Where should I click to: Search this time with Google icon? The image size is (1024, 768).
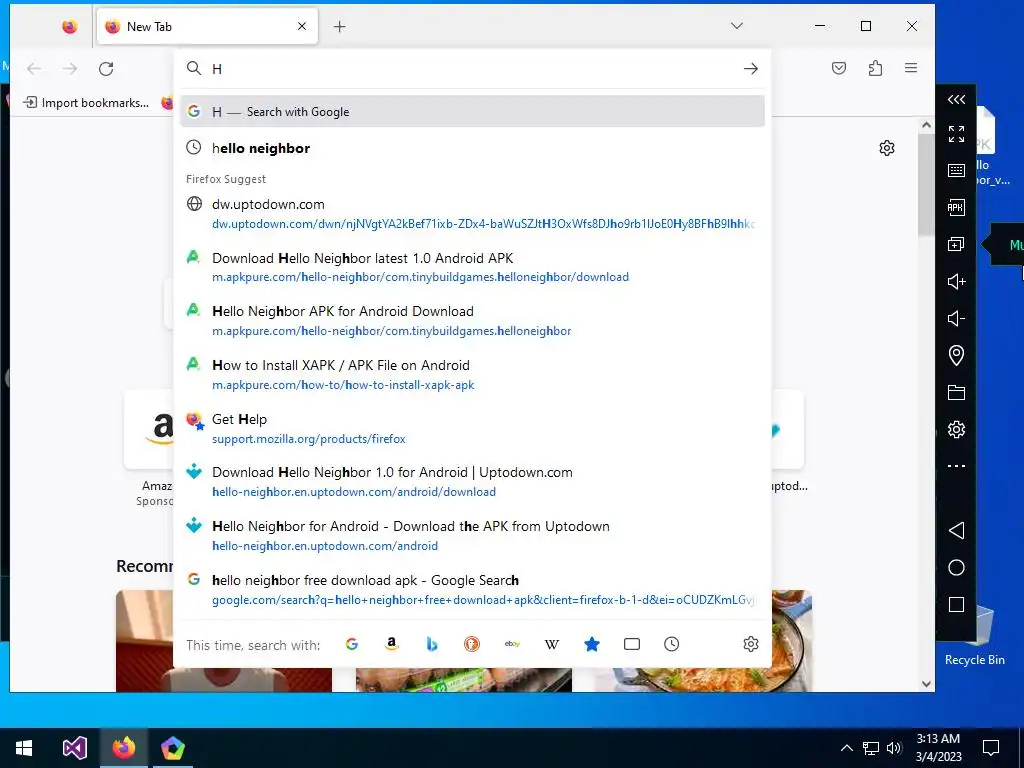pyautogui.click(x=351, y=645)
